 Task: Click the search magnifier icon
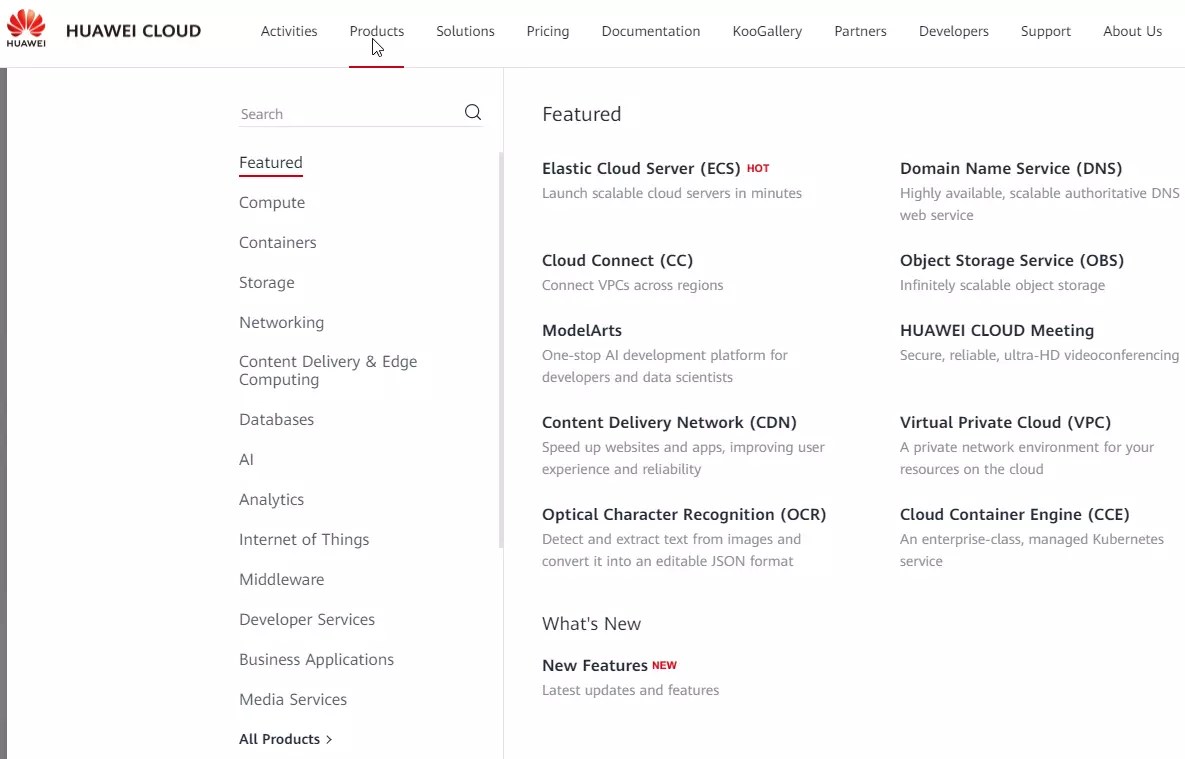pos(471,112)
